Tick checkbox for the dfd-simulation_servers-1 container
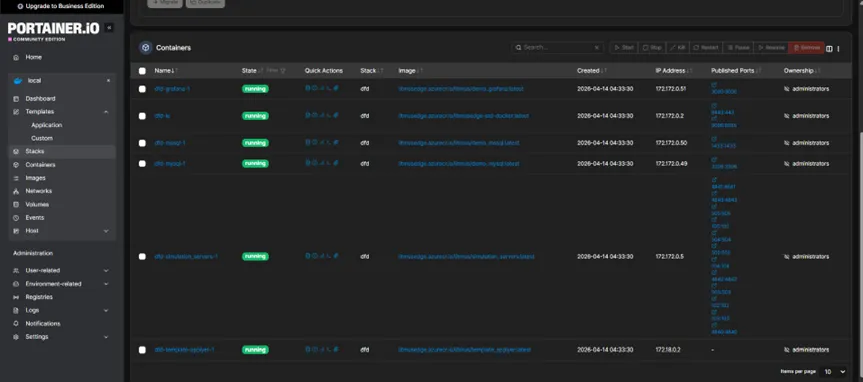The height and width of the screenshot is (382, 863). 142,257
